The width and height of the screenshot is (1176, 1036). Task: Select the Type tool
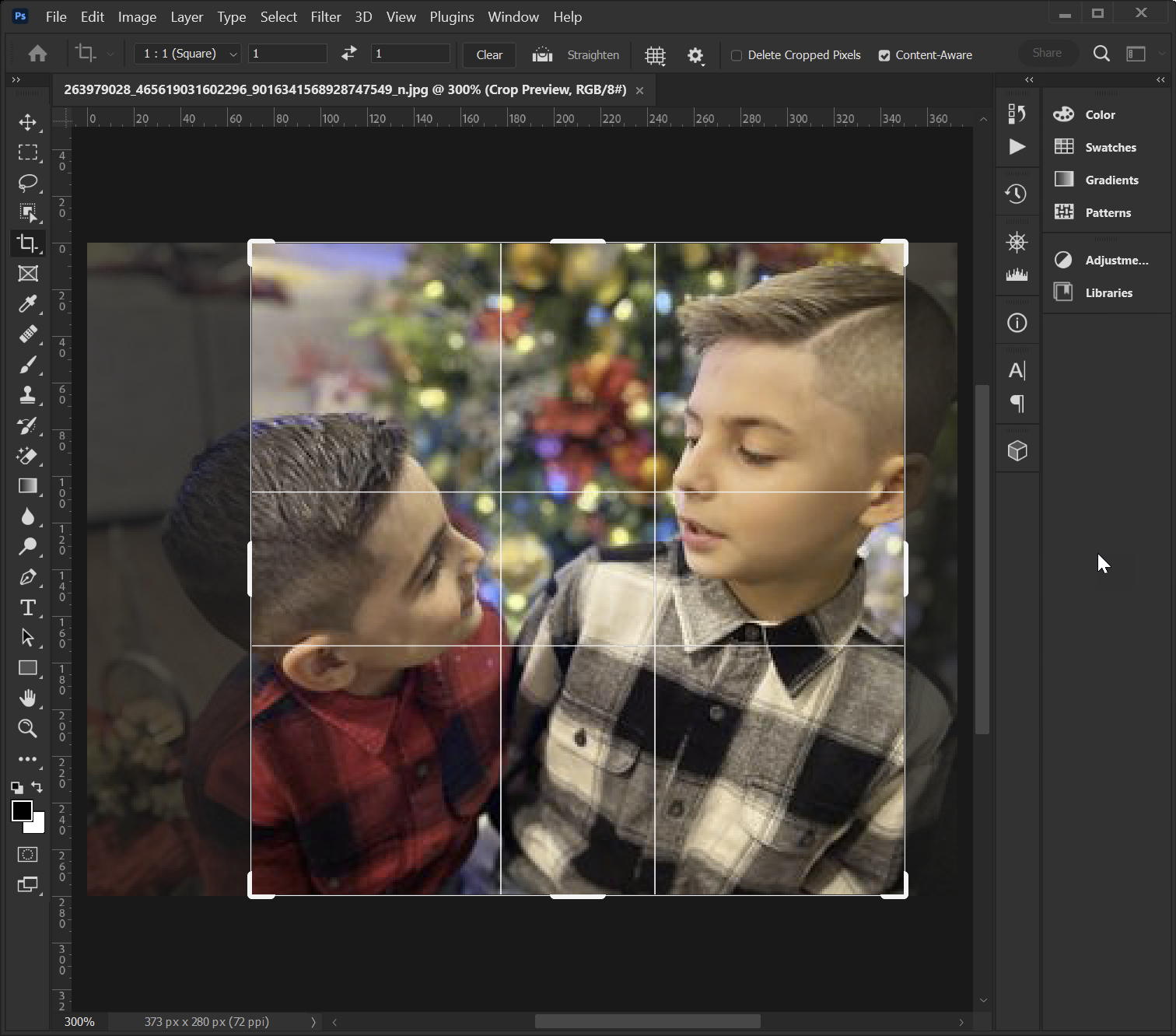(27, 607)
